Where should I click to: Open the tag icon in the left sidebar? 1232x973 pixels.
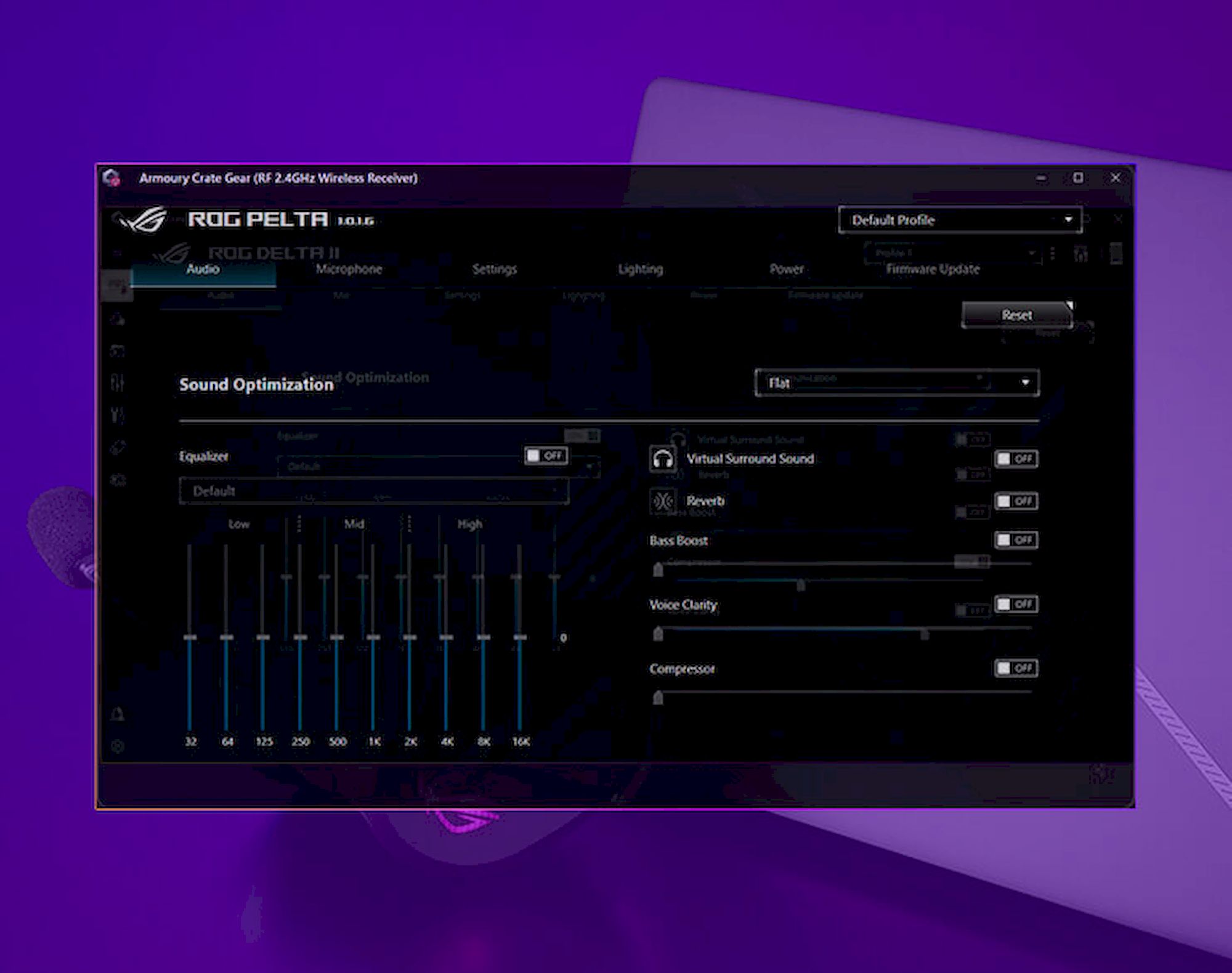pos(118,448)
